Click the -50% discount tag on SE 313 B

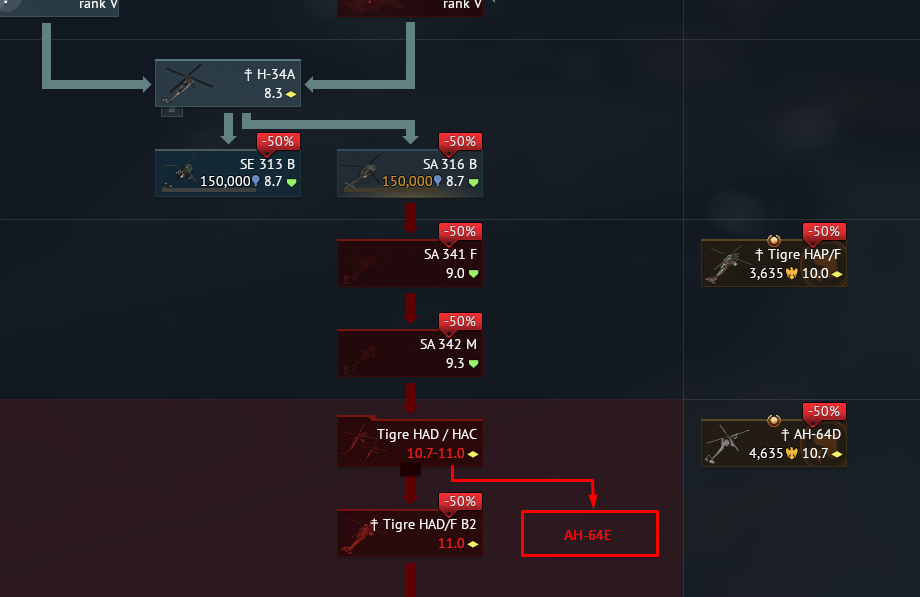(278, 142)
